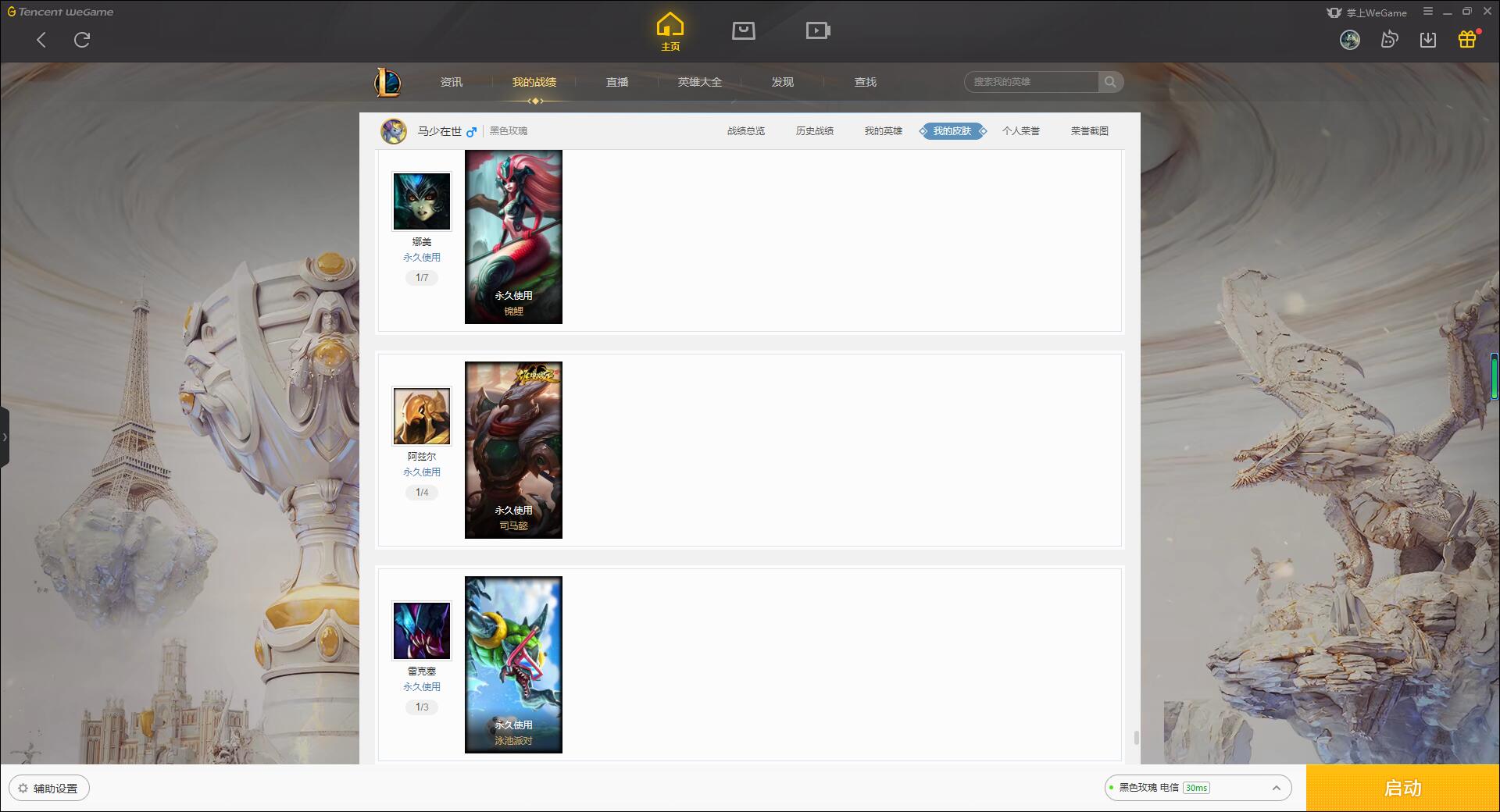This screenshot has width=1500, height=812.
Task: Click the 1/3 skin count badge
Action: point(422,707)
